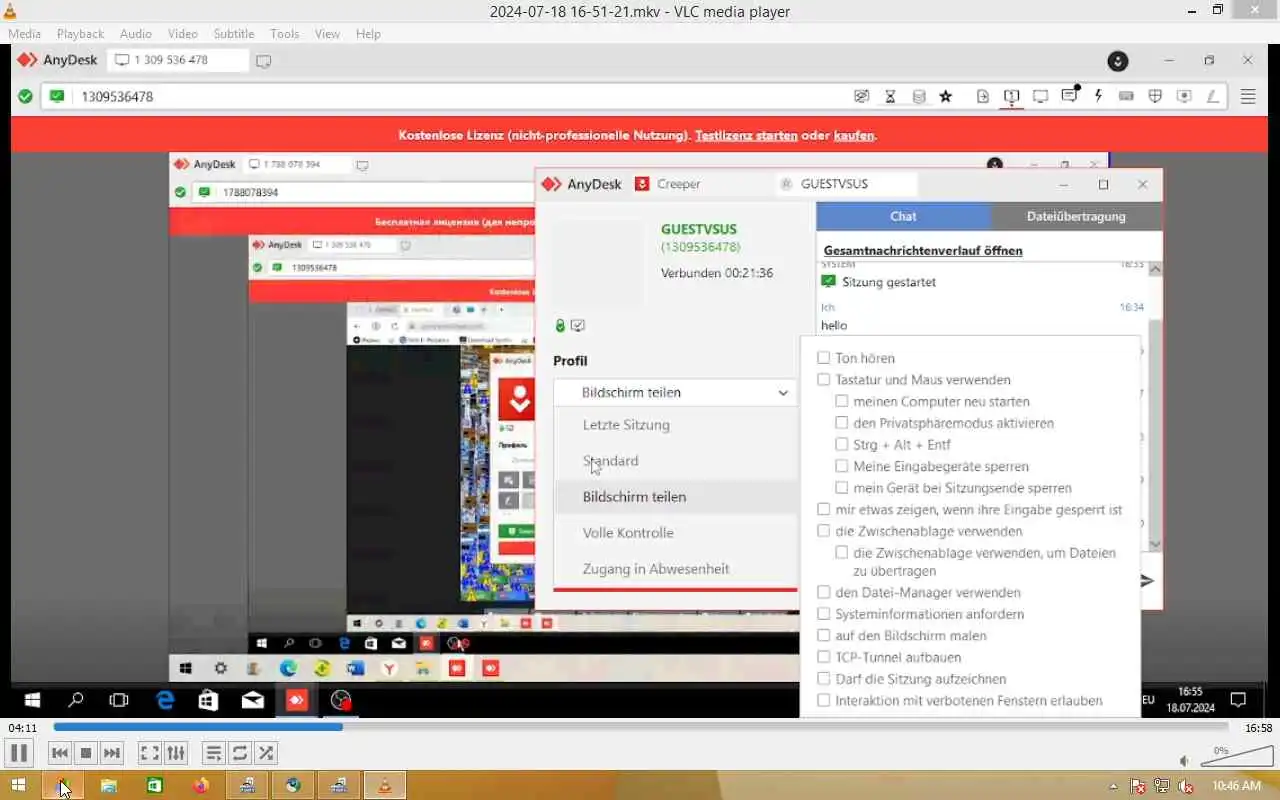This screenshot has width=1280, height=800.
Task: Open the Tools menu
Action: 284,33
